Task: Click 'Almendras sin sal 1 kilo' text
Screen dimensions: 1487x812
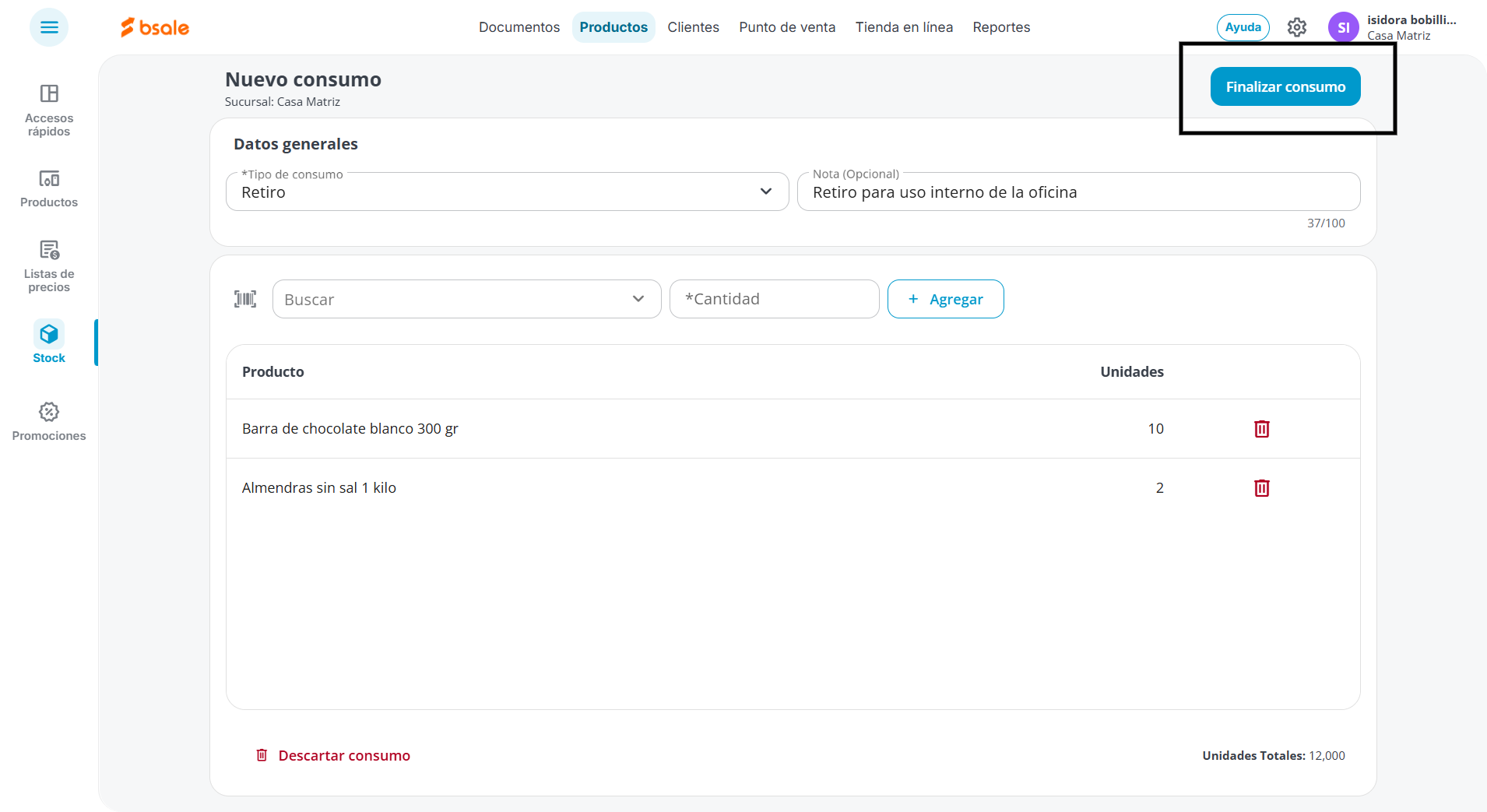Action: click(319, 488)
